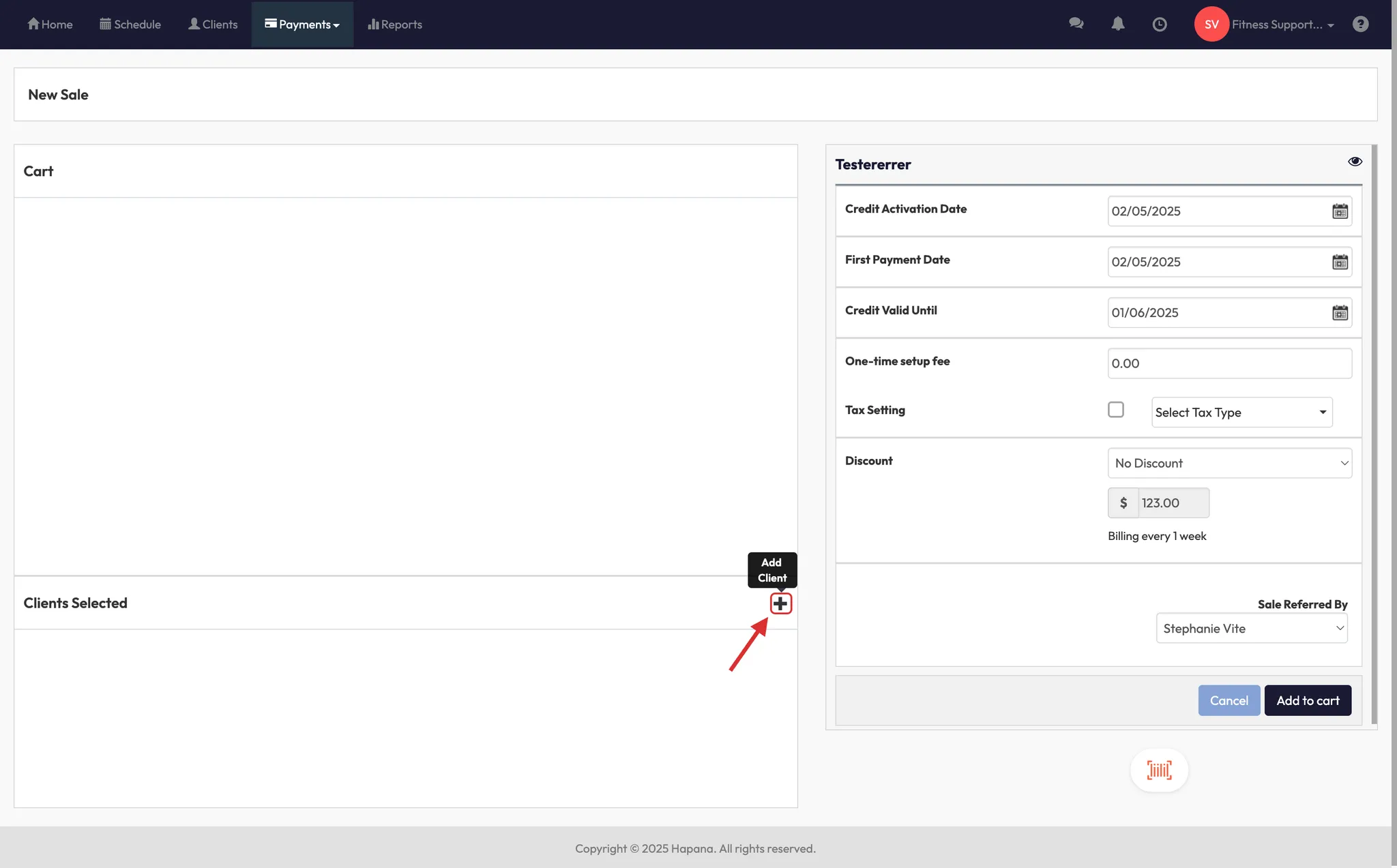The height and width of the screenshot is (868, 1397).
Task: Open the notifications bell
Action: pos(1117,24)
